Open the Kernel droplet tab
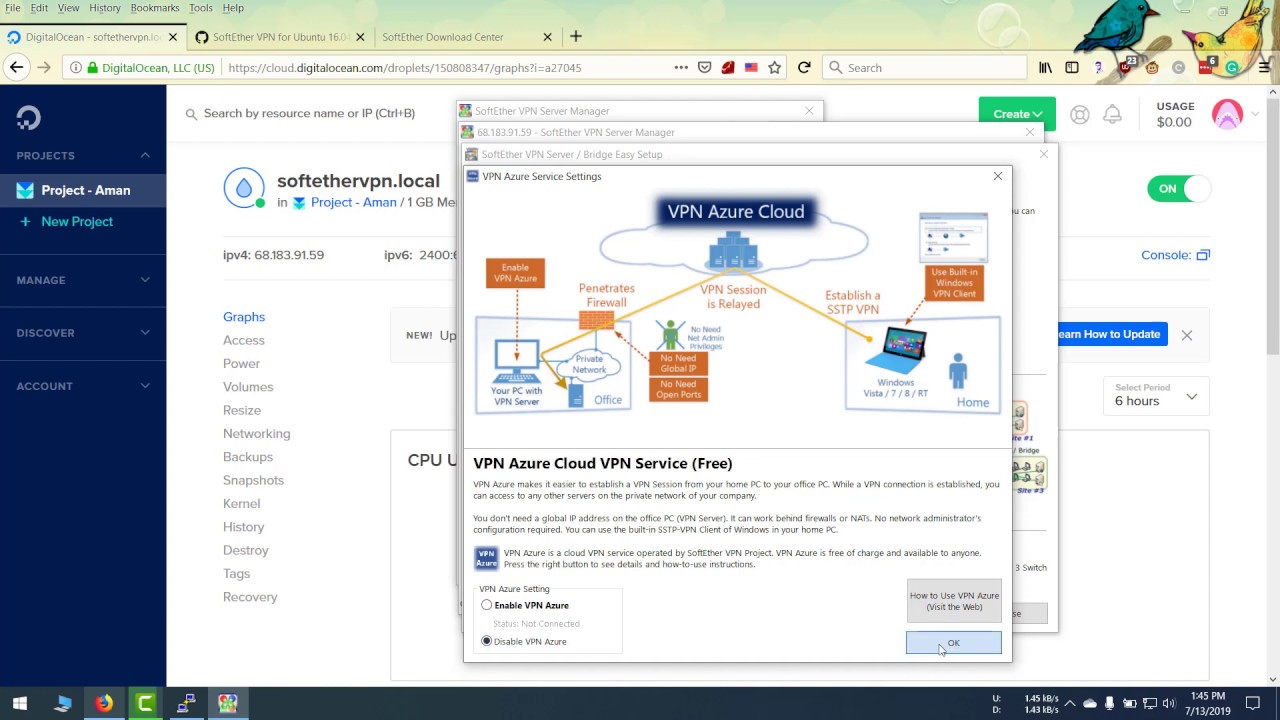1280x720 pixels. (241, 504)
